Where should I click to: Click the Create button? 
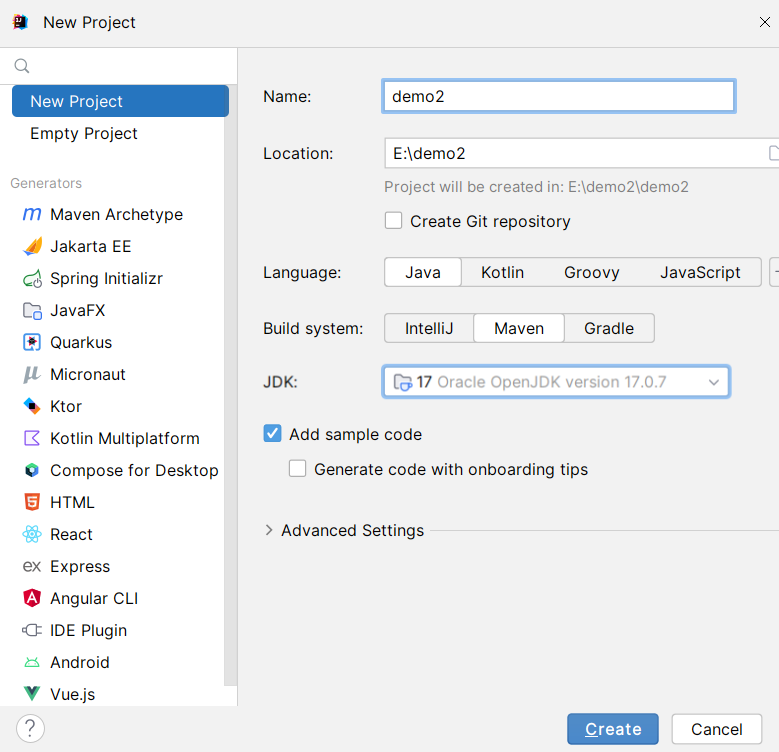pyautogui.click(x=613, y=729)
